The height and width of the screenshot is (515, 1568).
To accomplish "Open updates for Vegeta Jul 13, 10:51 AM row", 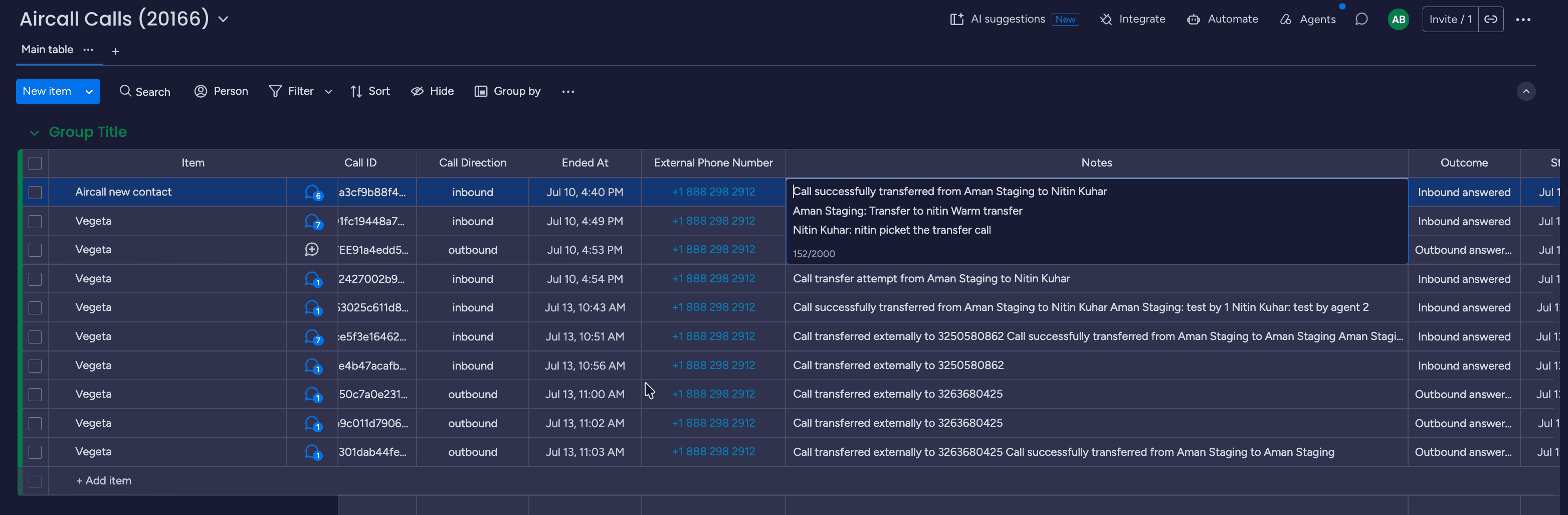I will [x=313, y=336].
